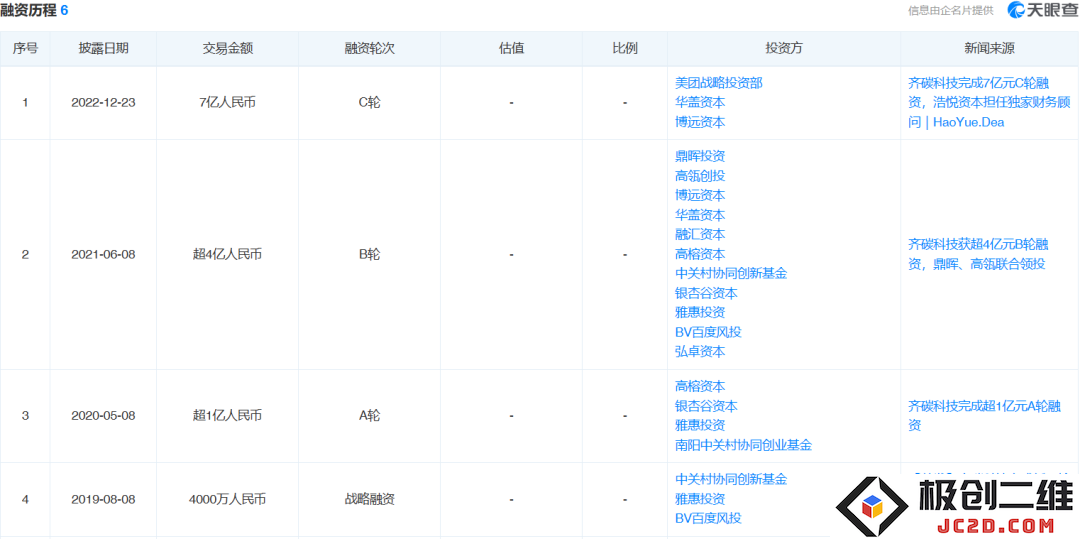
Task: Select the amount cell 超1亿人民币
Action: point(227,416)
